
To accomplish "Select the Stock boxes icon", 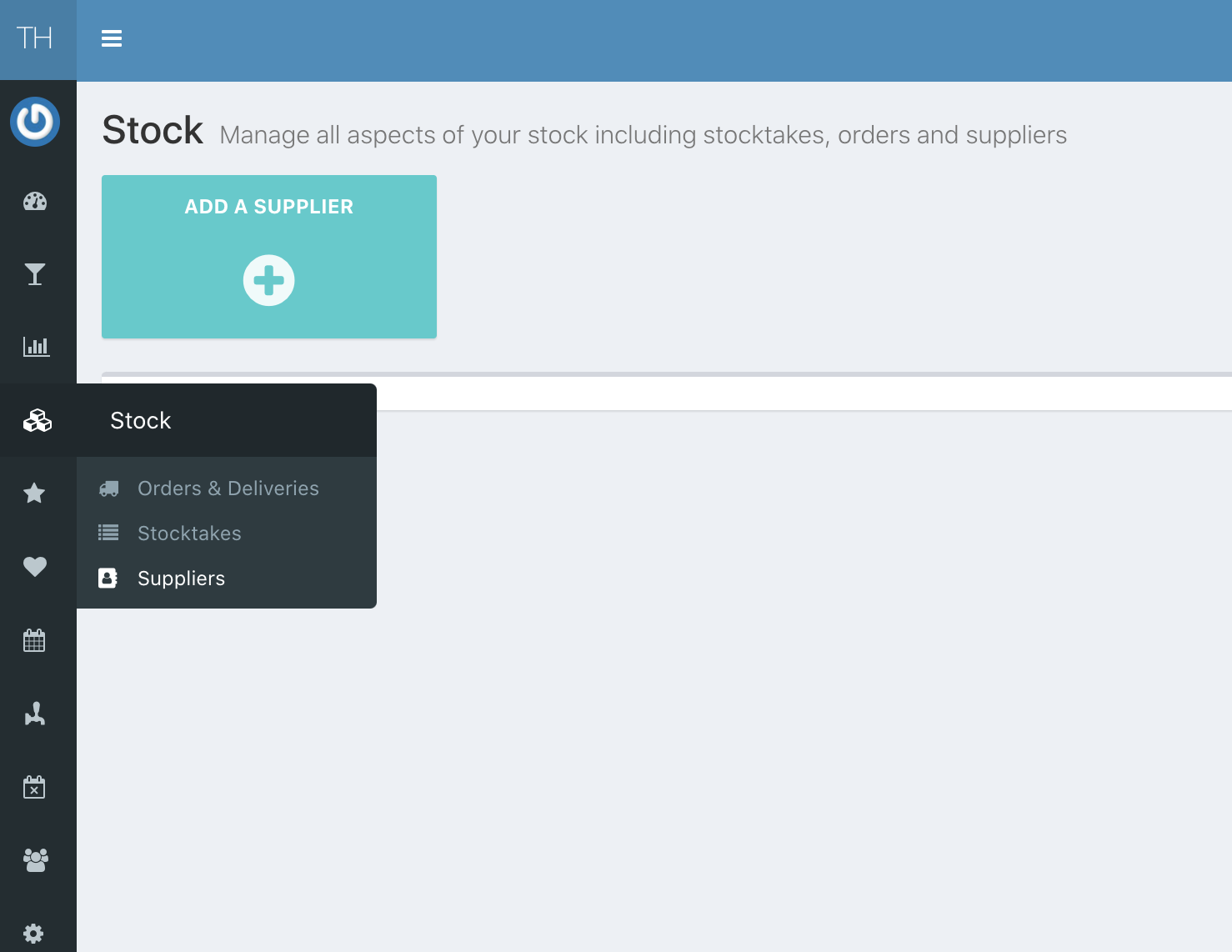I will [37, 420].
